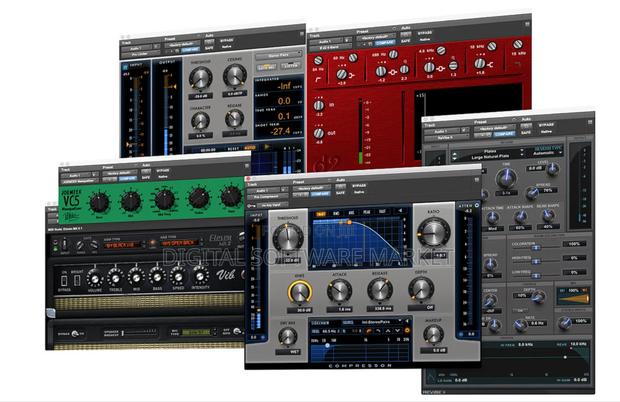Open the key input selector in Pro Compressor
The width and height of the screenshot is (620, 402).
tap(272, 205)
